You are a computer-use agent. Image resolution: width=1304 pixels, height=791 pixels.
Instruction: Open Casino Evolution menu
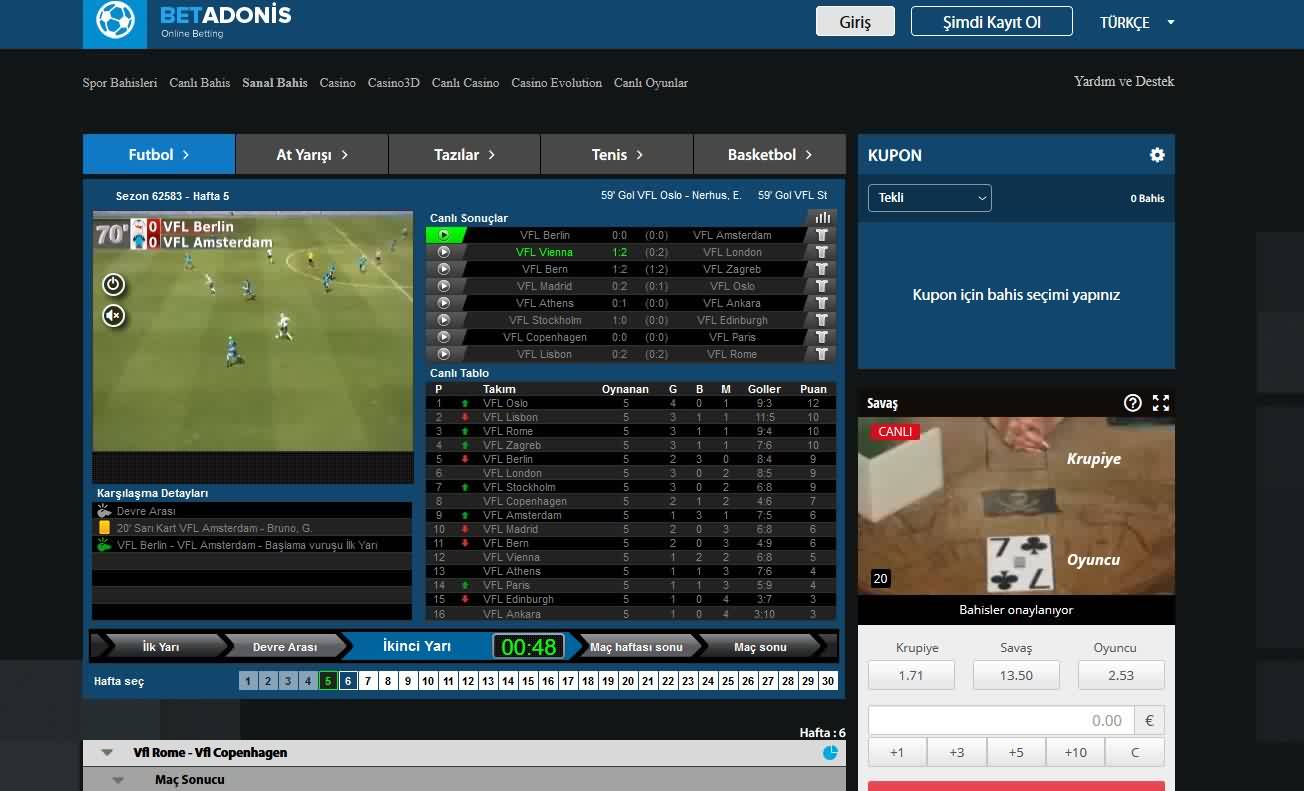click(x=557, y=83)
